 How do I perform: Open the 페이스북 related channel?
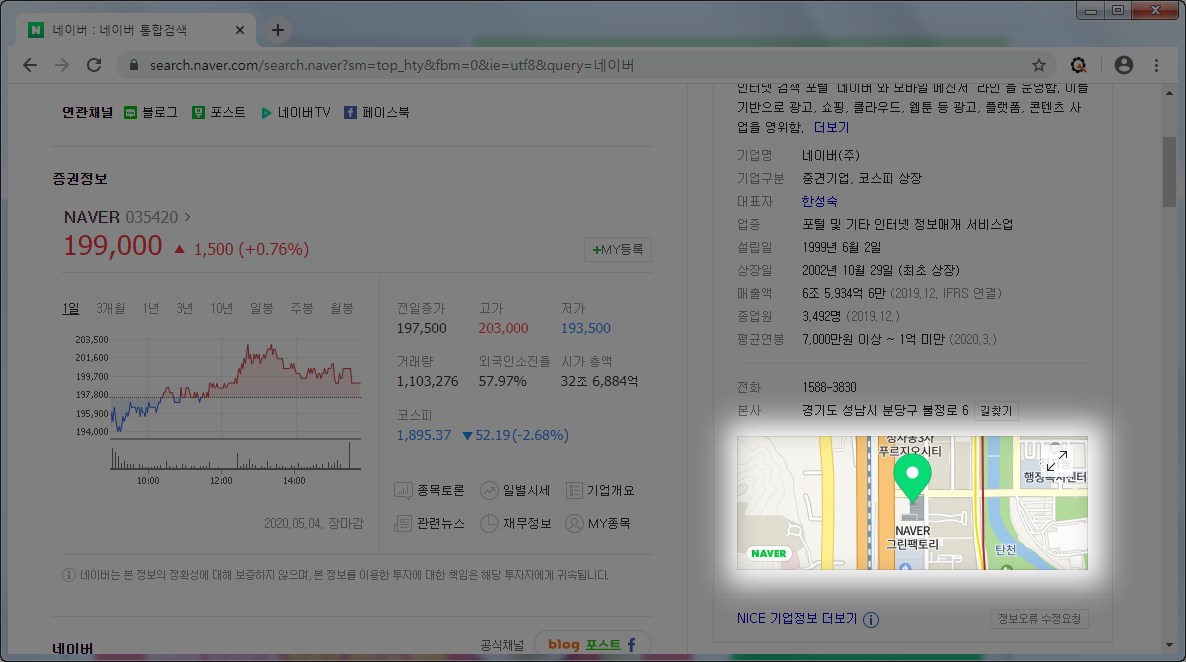pyautogui.click(x=377, y=112)
